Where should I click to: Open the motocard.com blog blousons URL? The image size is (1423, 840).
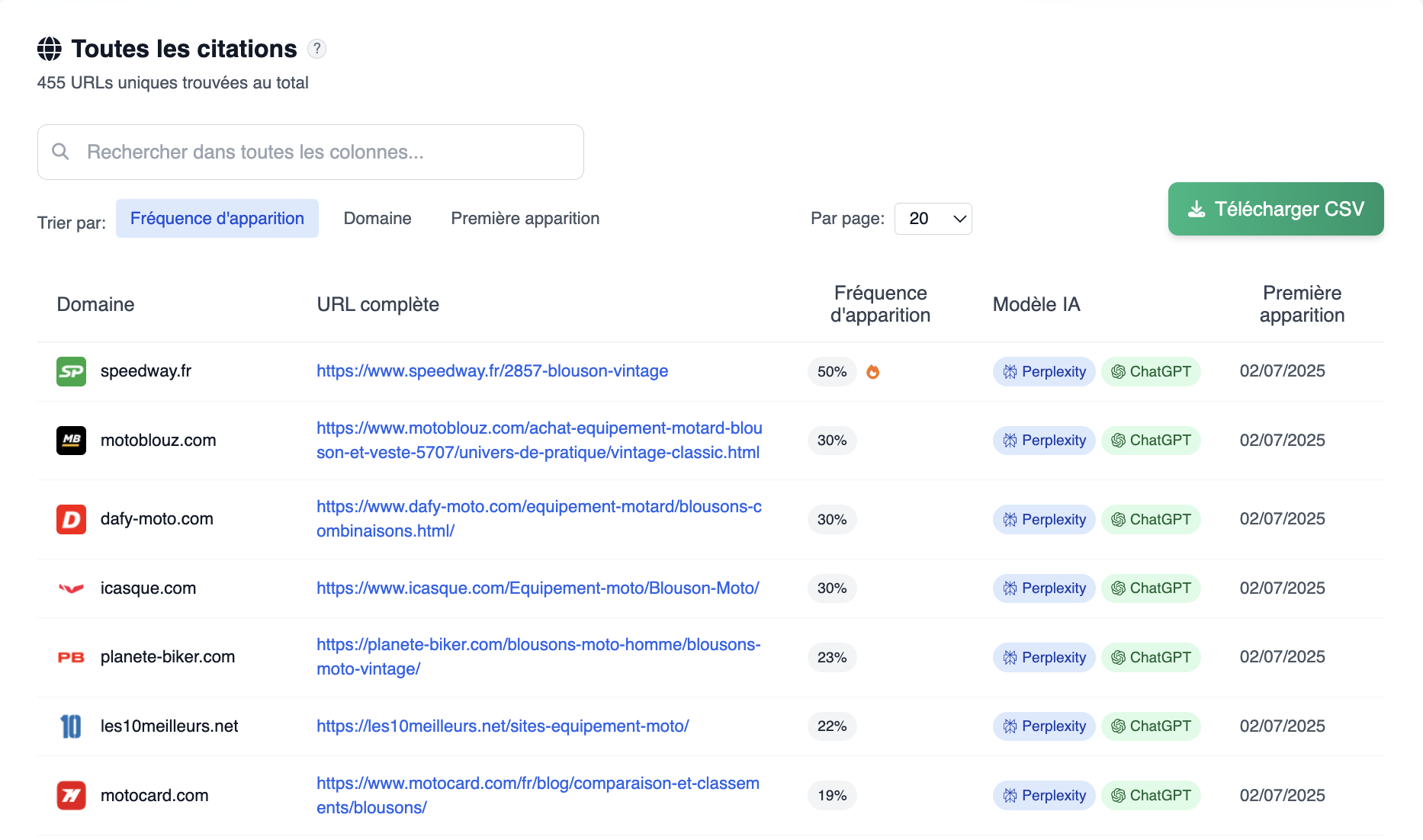538,796
